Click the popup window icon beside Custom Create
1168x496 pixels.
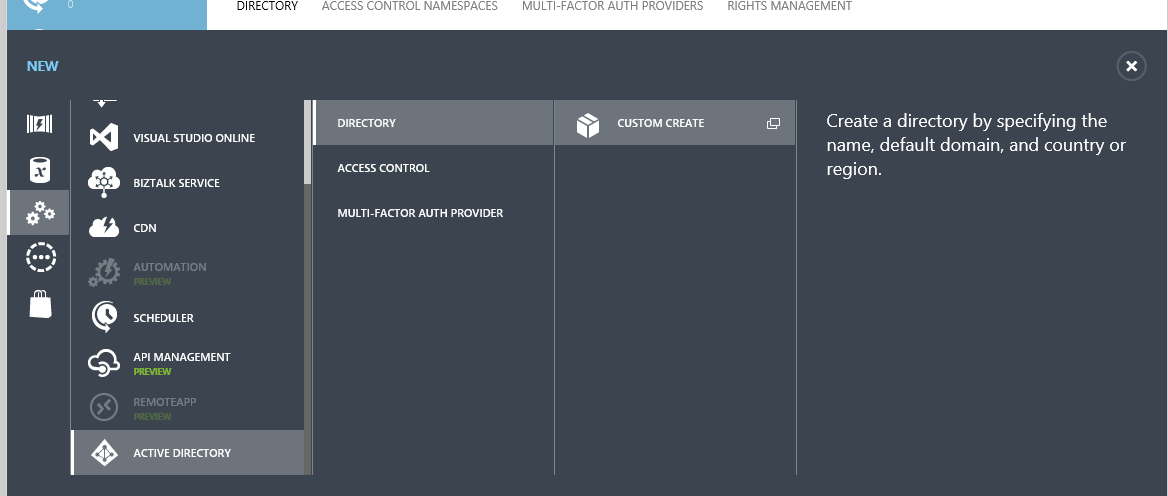773,124
